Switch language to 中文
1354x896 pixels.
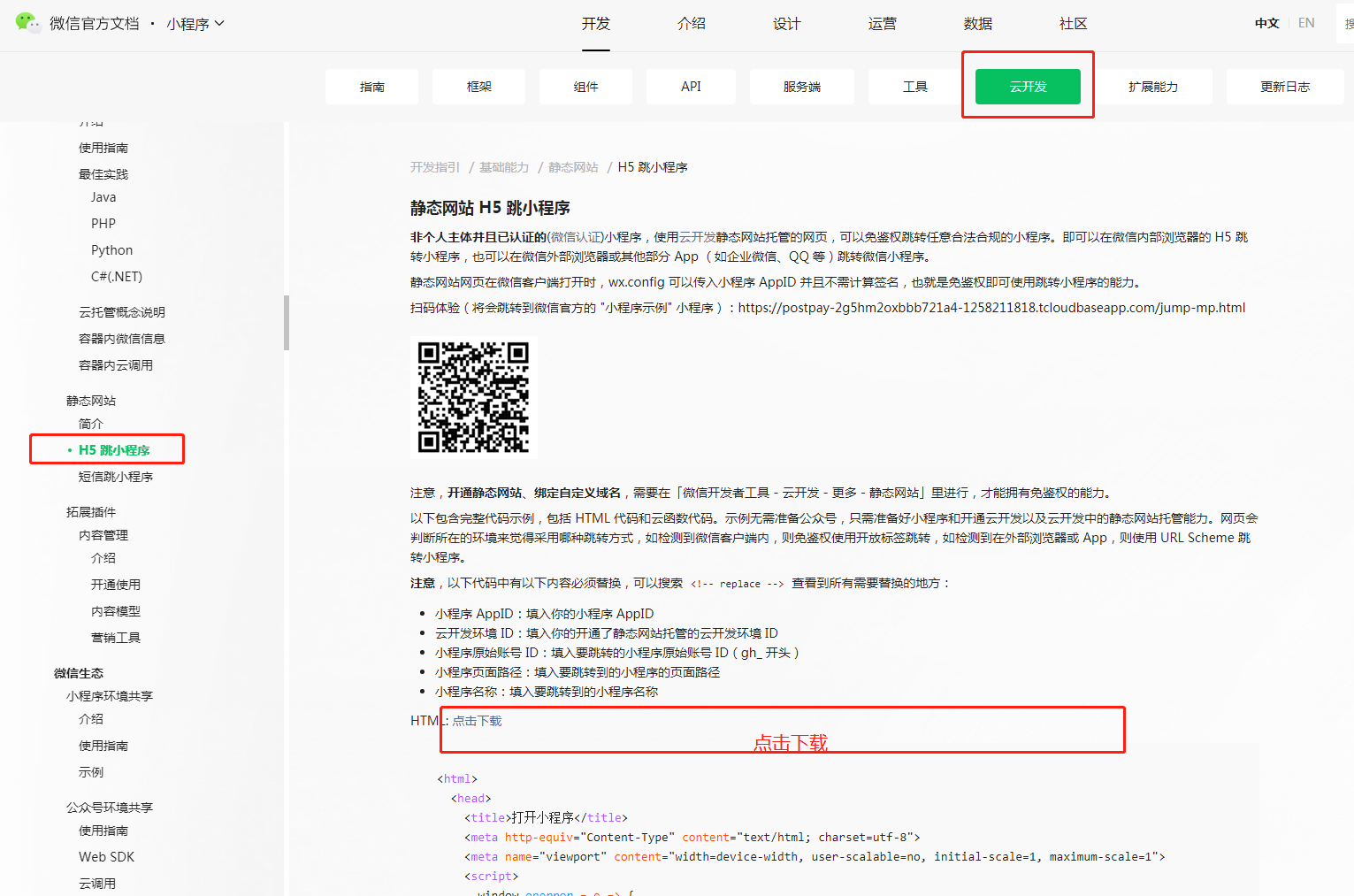[1267, 23]
